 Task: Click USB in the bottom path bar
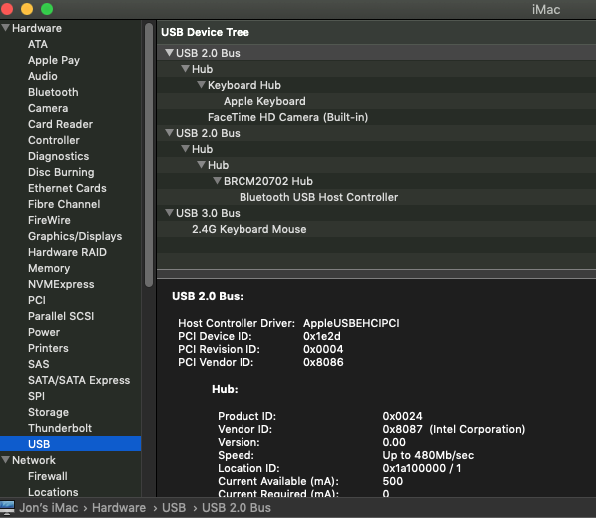[x=174, y=508]
